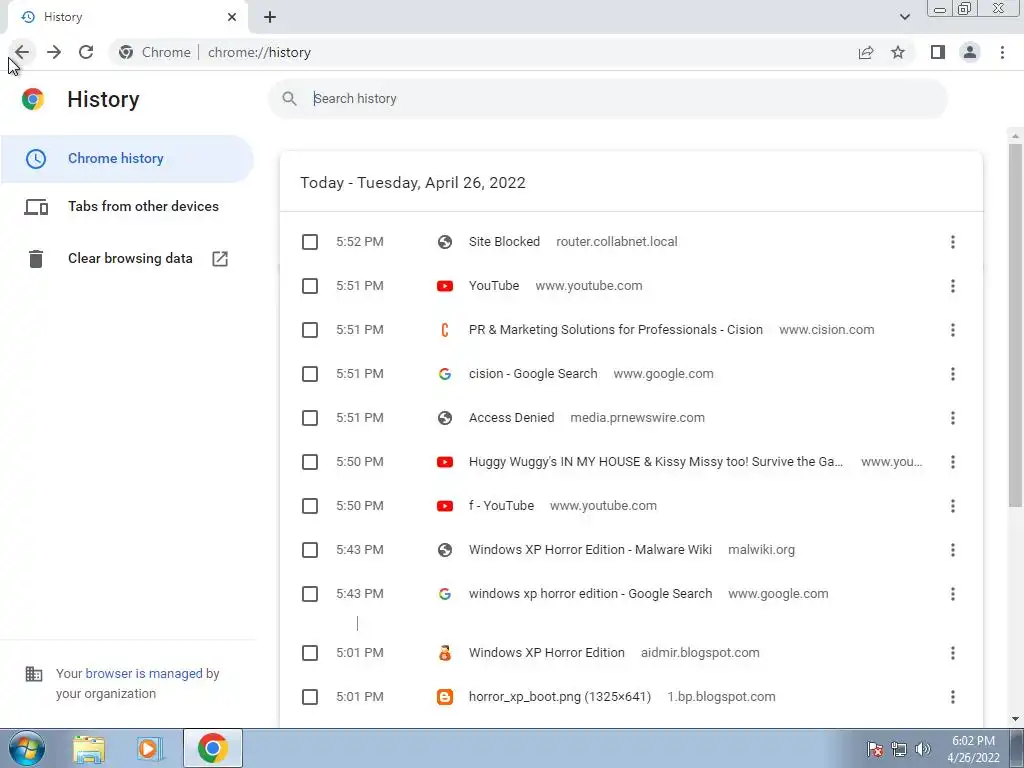Screen dimensions: 1024x768
Task: Select Chrome history in sidebar
Action: pos(127,159)
